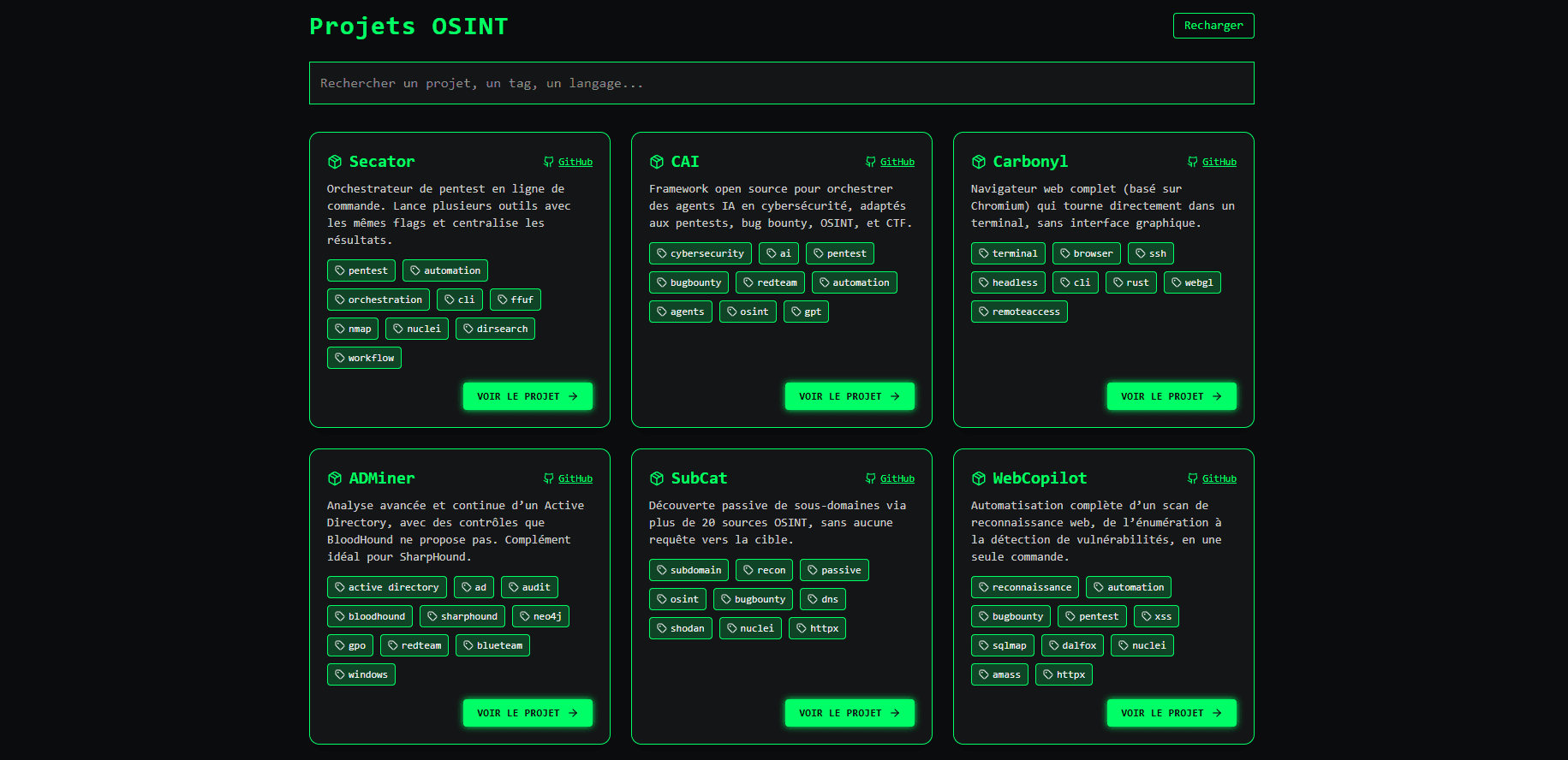Select the cybersecurity tag on CAI card
Image resolution: width=1568 pixels, height=760 pixels.
(700, 253)
